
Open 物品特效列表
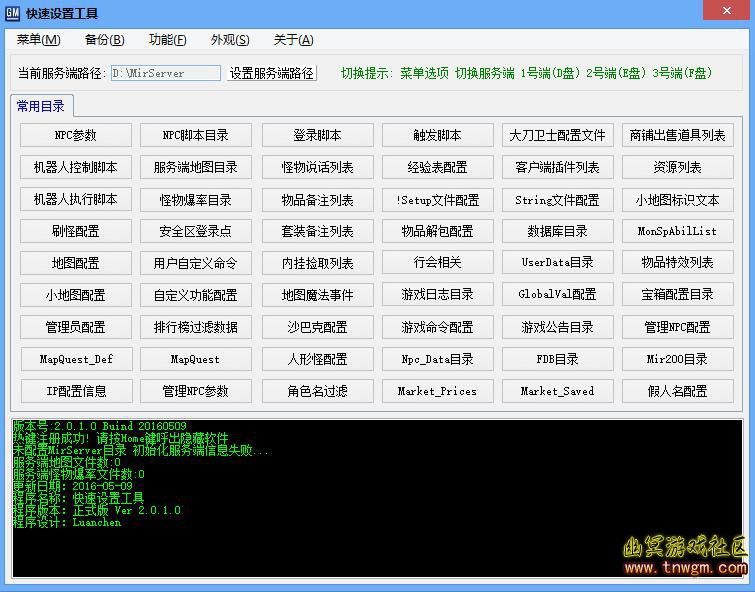(x=677, y=263)
